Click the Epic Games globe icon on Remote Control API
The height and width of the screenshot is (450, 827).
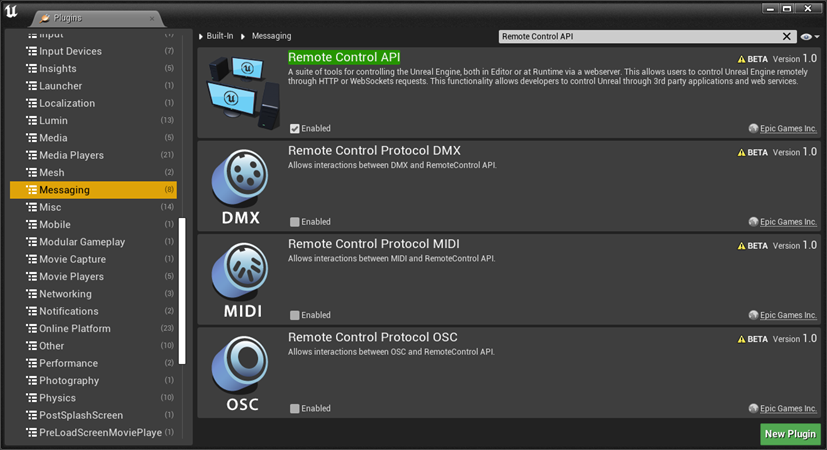click(x=753, y=128)
